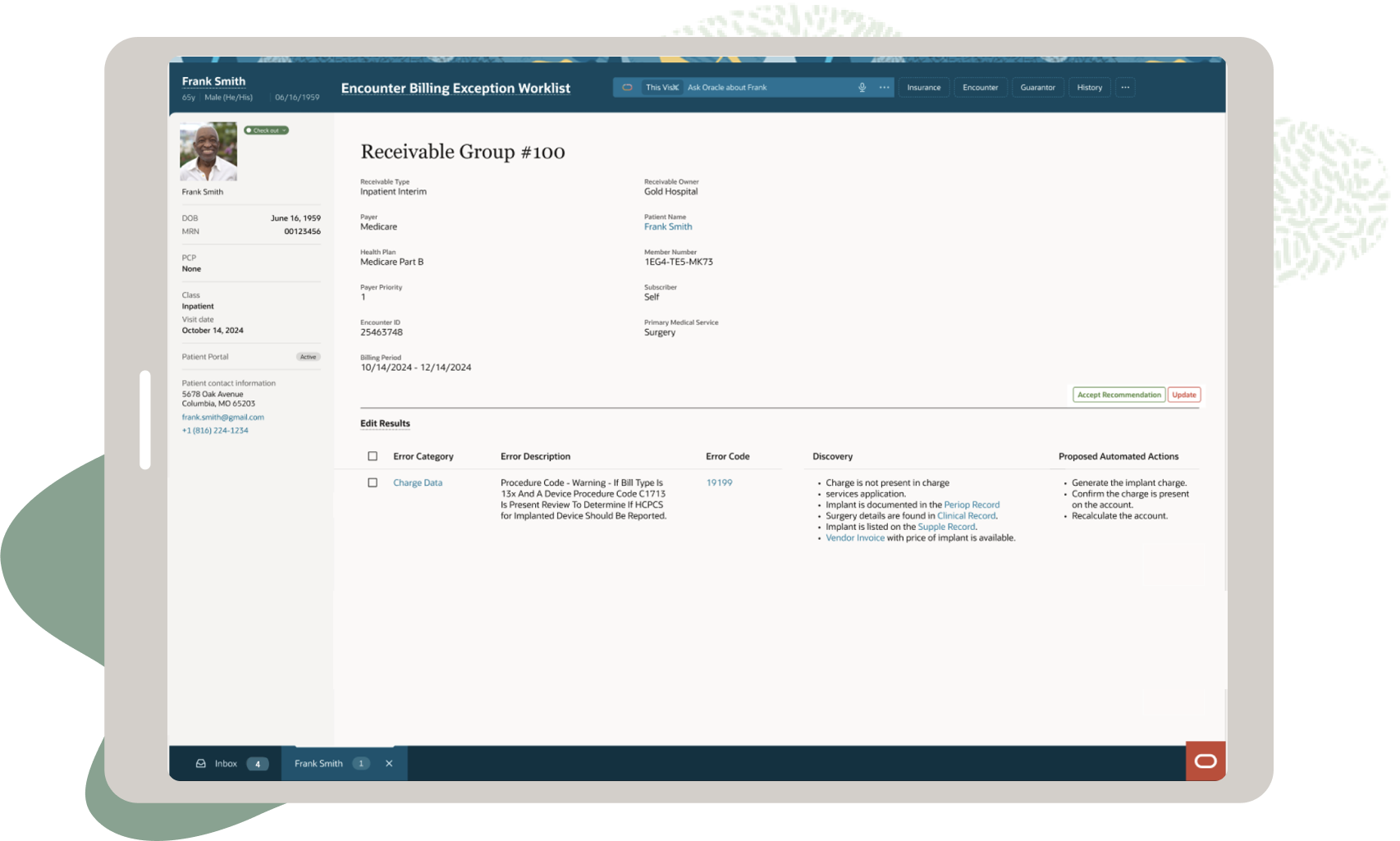This screenshot has width=1400, height=841.
Task: Click the billing period 10/14/2024 - 12/14/2024
Action: pyautogui.click(x=416, y=368)
